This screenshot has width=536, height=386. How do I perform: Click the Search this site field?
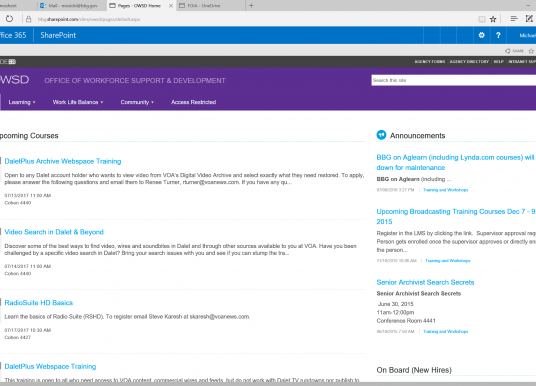[454, 80]
